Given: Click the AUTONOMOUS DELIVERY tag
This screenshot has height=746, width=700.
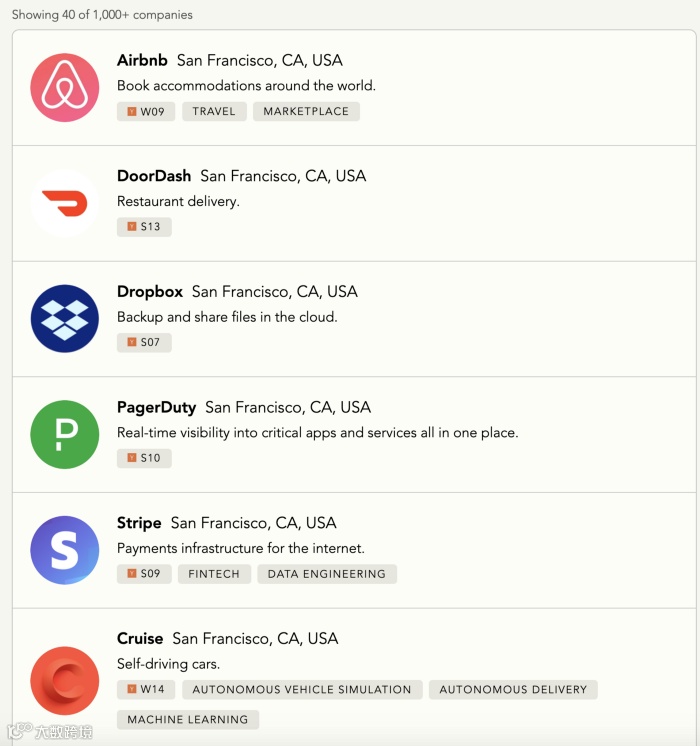Looking at the screenshot, I should coord(513,689).
